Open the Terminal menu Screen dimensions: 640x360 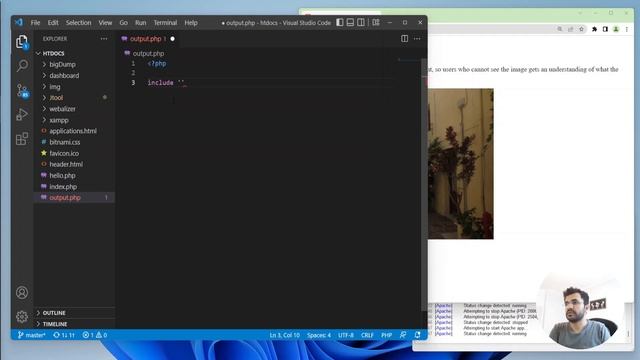click(x=165, y=22)
